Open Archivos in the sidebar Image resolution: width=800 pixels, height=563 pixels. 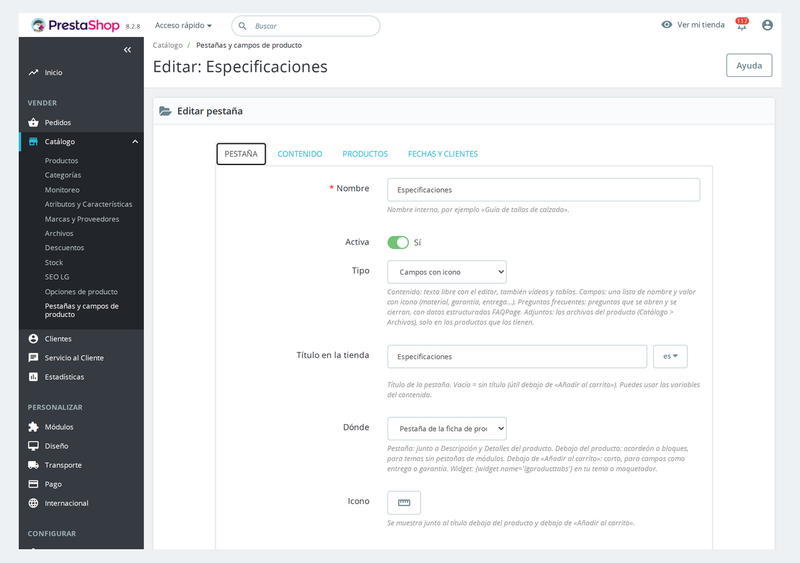59,233
